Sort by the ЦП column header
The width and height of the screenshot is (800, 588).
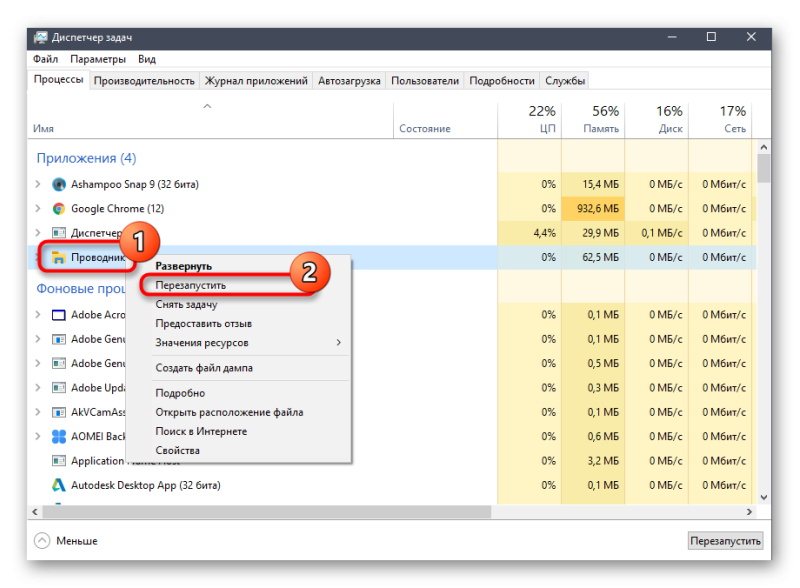(530, 120)
